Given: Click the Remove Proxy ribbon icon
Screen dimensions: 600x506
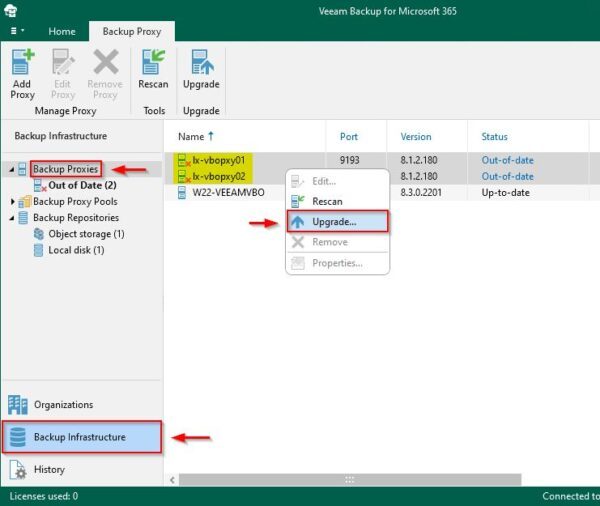Looking at the screenshot, I should (106, 62).
